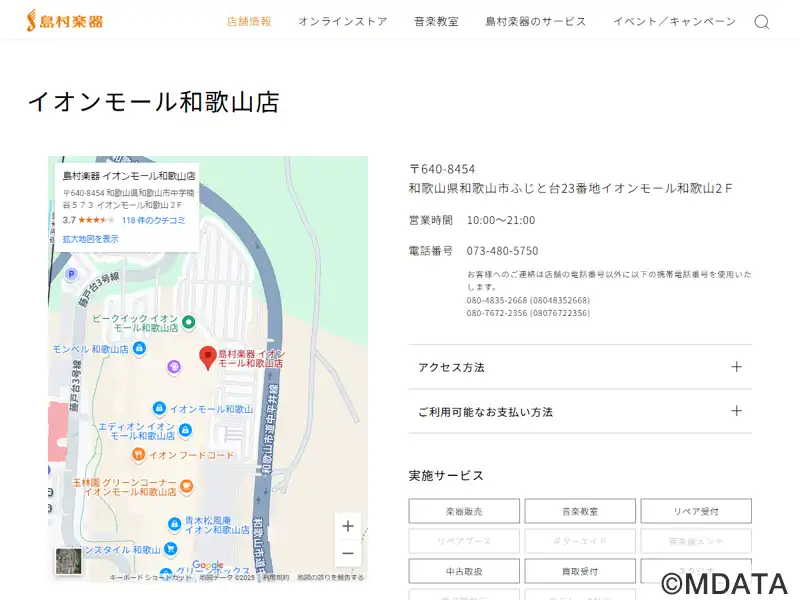
Task: Click the エディオン イオンモール和歌山店 marker
Action: pos(185,430)
